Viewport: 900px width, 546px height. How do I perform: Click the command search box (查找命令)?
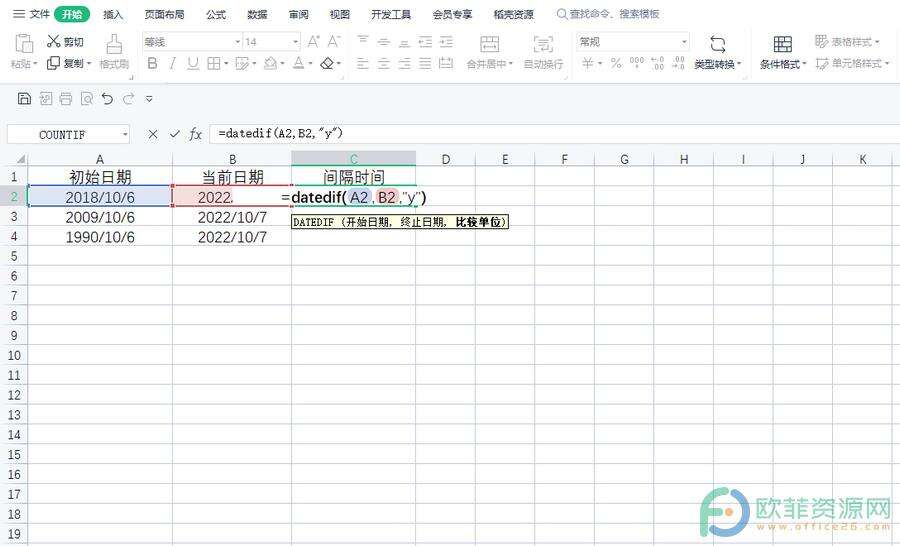[x=608, y=14]
